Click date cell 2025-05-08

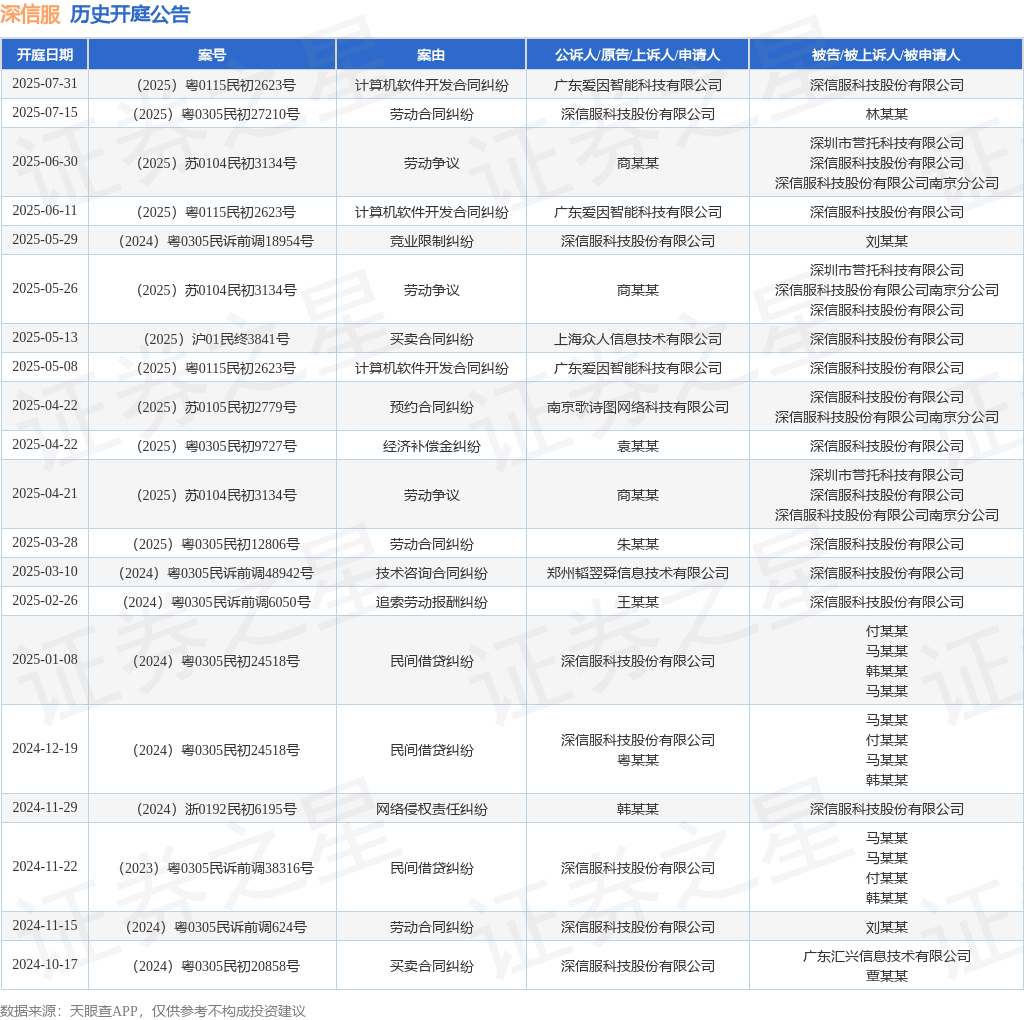pos(44,366)
